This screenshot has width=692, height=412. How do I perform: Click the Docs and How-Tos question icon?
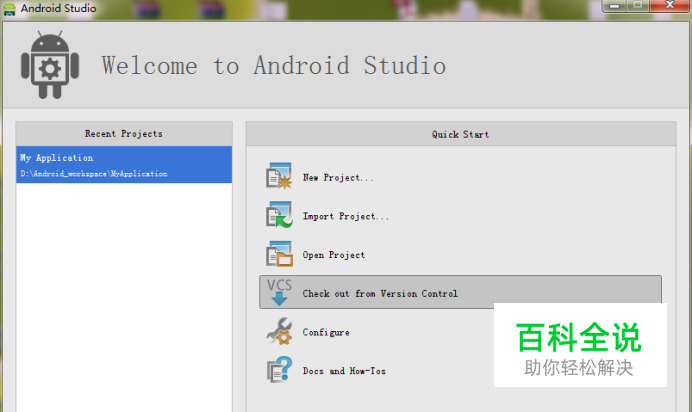tap(279, 370)
